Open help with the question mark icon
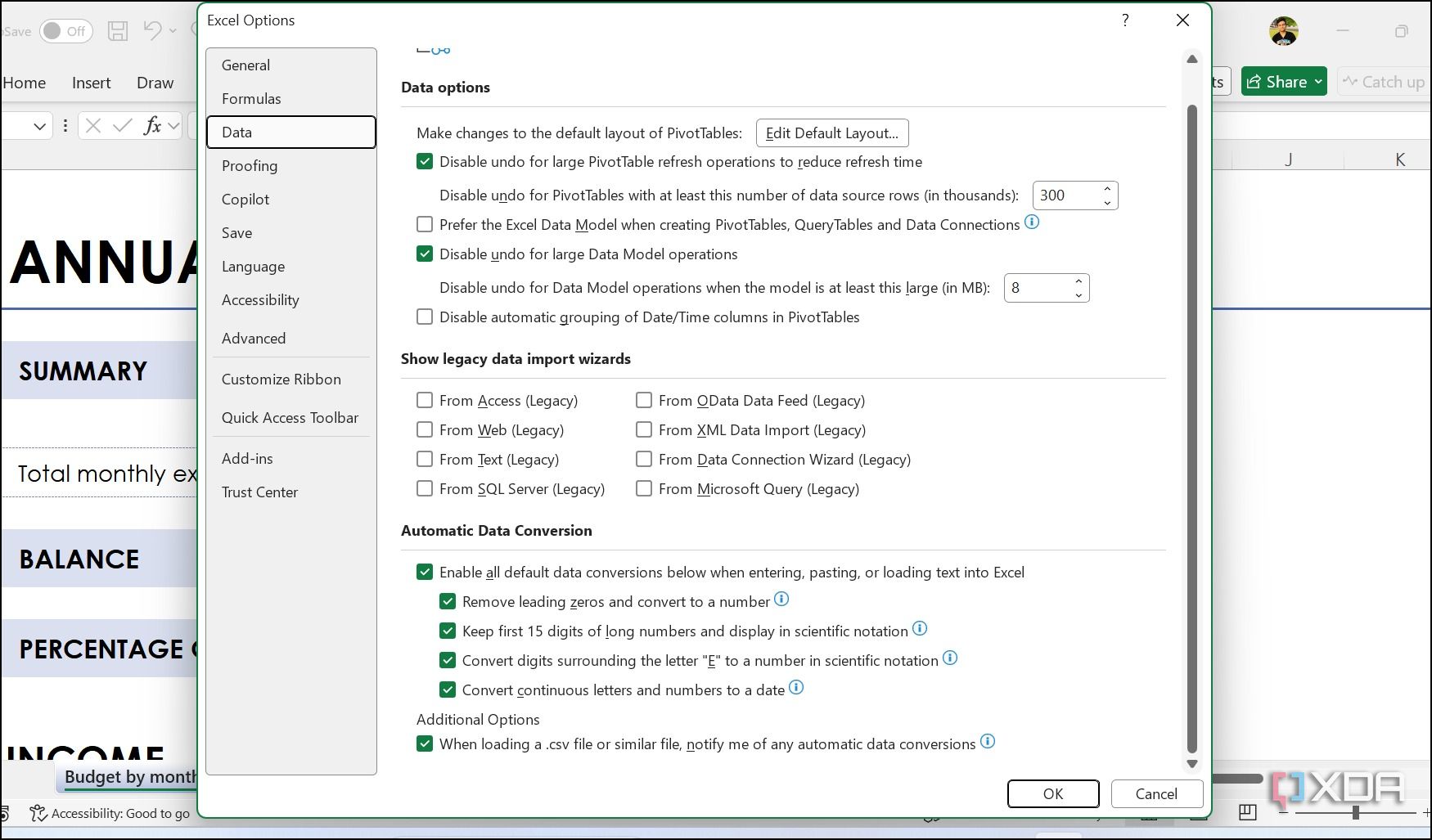1432x840 pixels. point(1125,20)
